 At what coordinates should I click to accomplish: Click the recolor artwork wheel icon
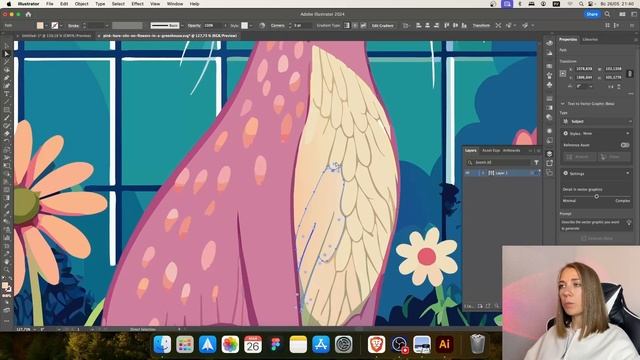(x=262, y=25)
